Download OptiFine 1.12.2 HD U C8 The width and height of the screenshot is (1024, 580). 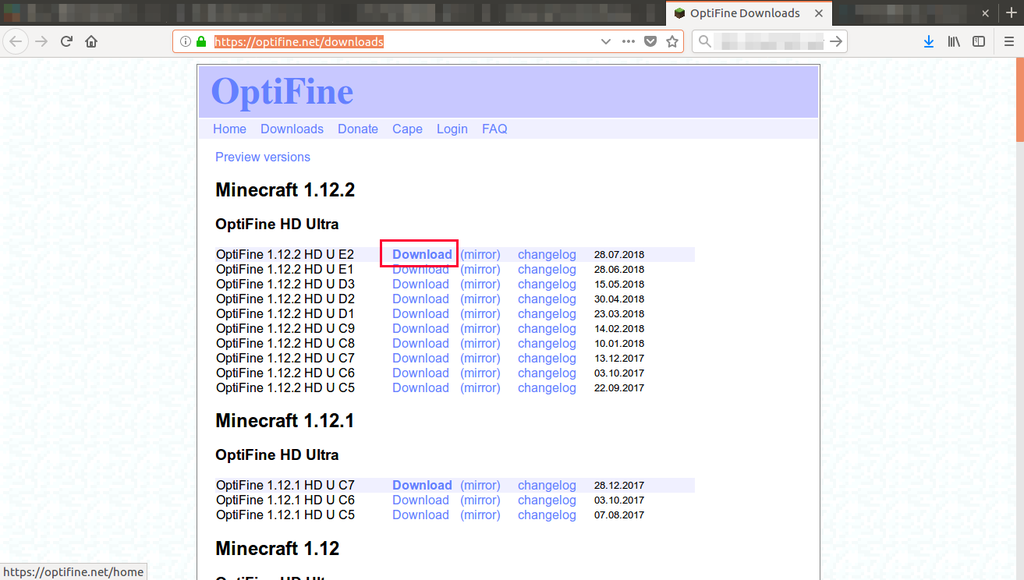(421, 343)
